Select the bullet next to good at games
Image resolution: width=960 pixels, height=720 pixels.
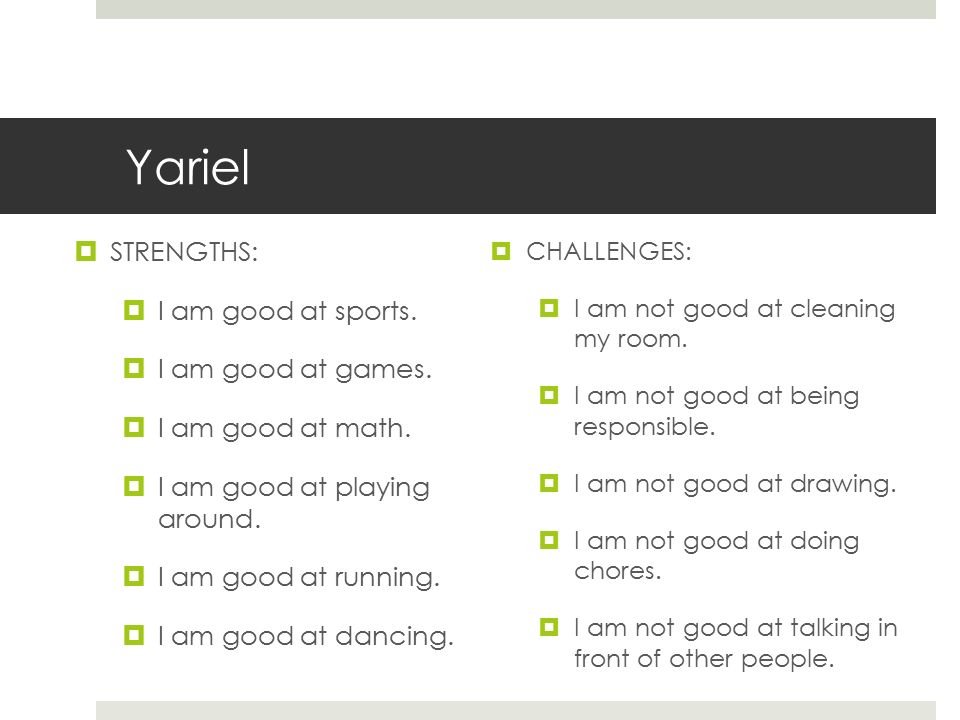pyautogui.click(x=134, y=368)
